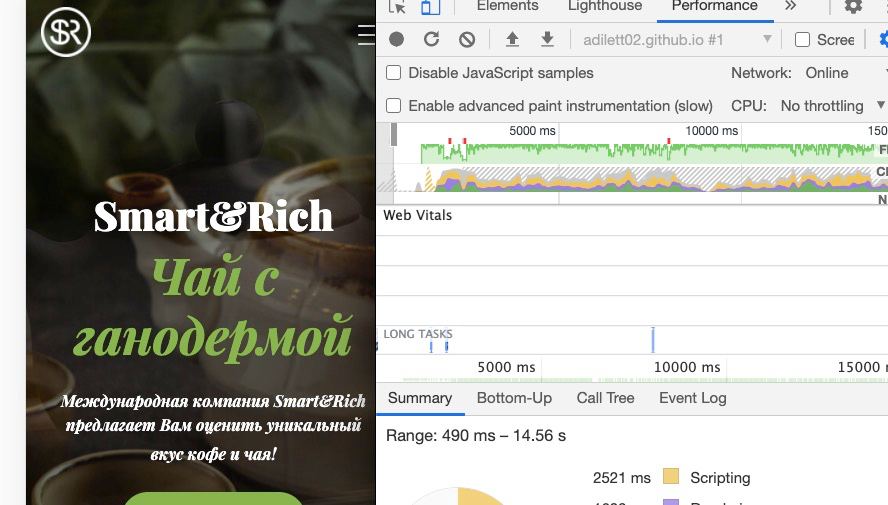Click the 2521 ms scripting value
This screenshot has width=888, height=505.
[622, 478]
